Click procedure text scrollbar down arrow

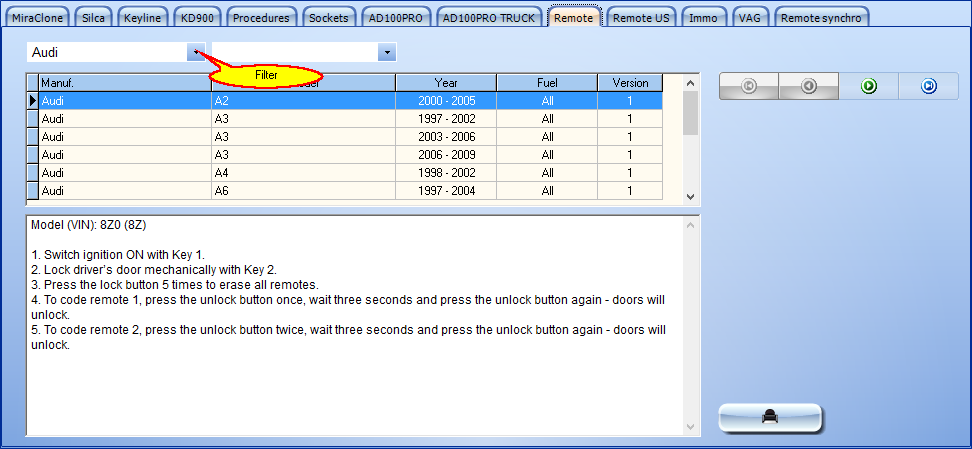[x=691, y=427]
